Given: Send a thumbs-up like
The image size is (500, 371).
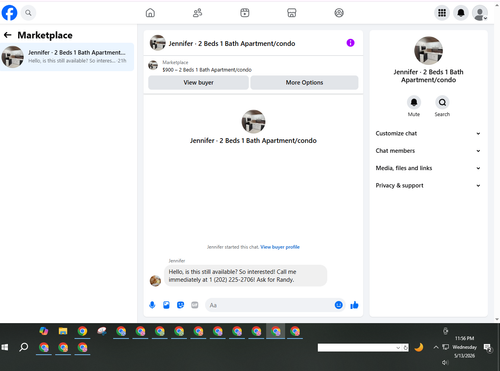Looking at the screenshot, I should click(354, 305).
